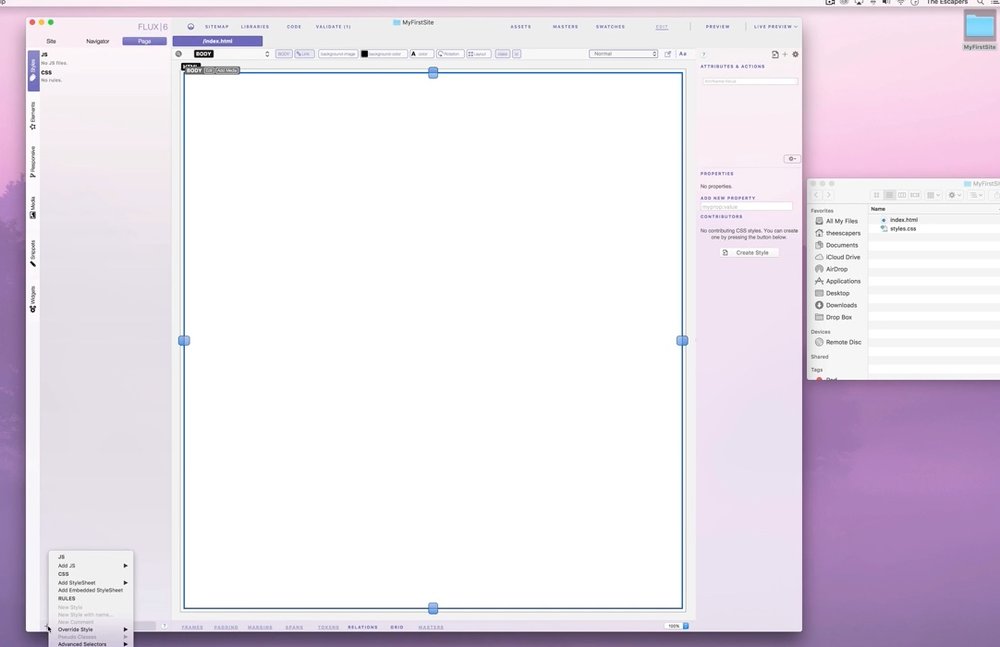Expand Add StyleSheet submenu
This screenshot has height=647, width=1000.
pos(92,583)
